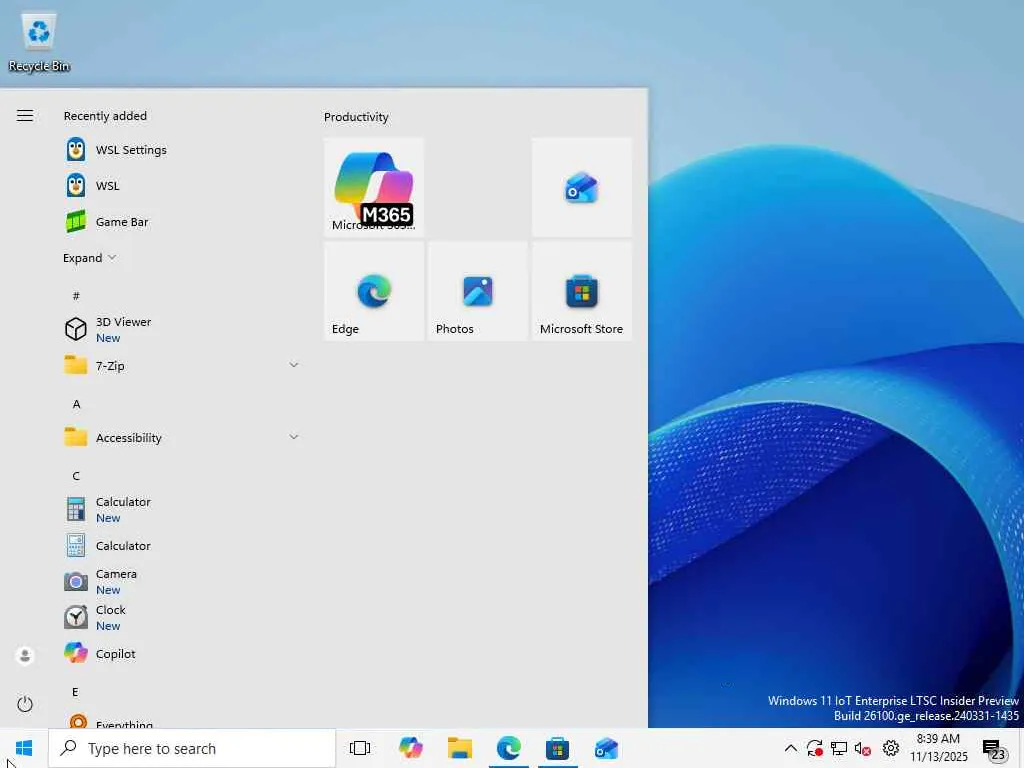The height and width of the screenshot is (768, 1024).
Task: Click the muted volume tray icon
Action: 863,749
